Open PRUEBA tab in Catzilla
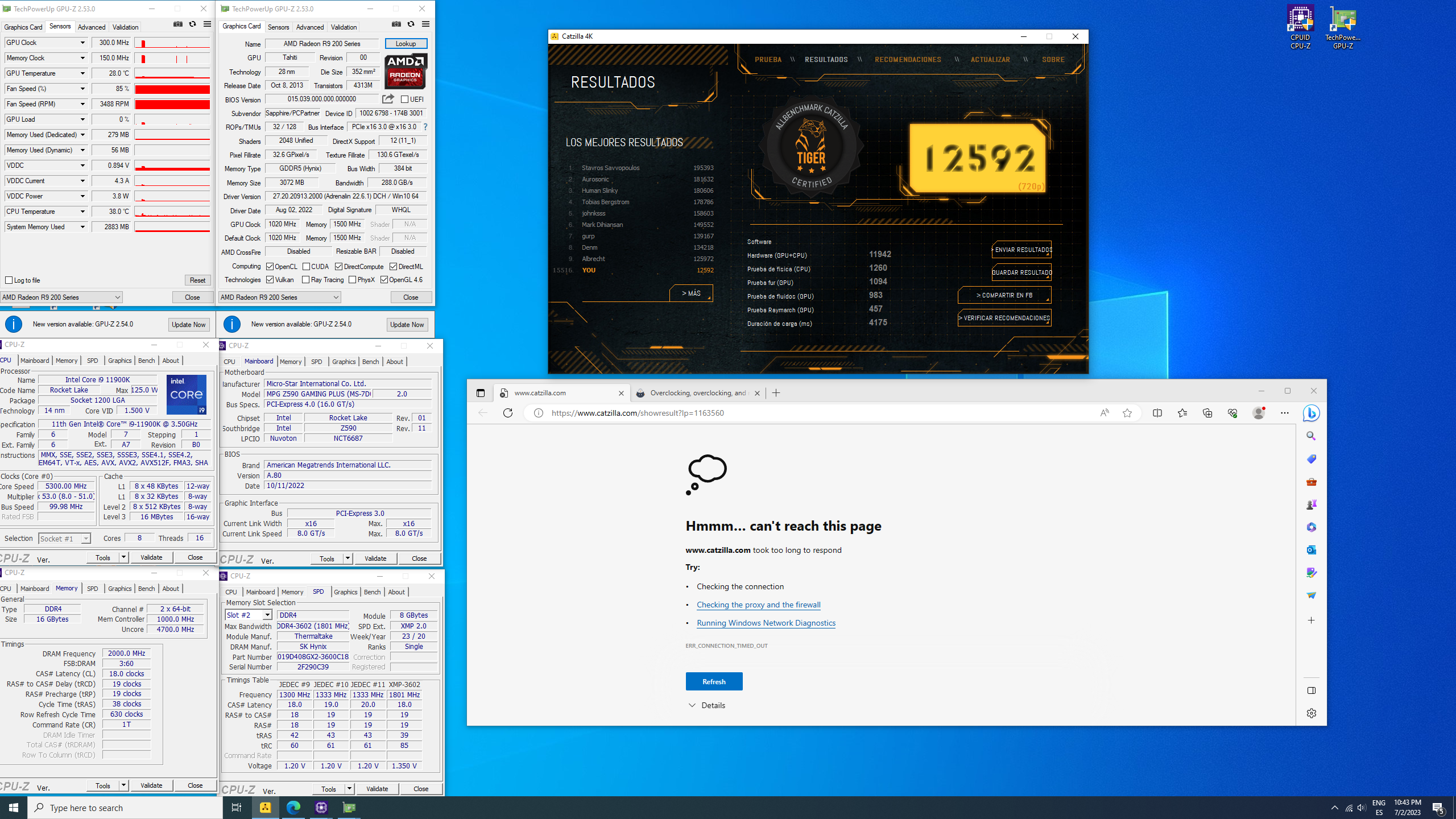This screenshot has height=819, width=1456. [768, 60]
